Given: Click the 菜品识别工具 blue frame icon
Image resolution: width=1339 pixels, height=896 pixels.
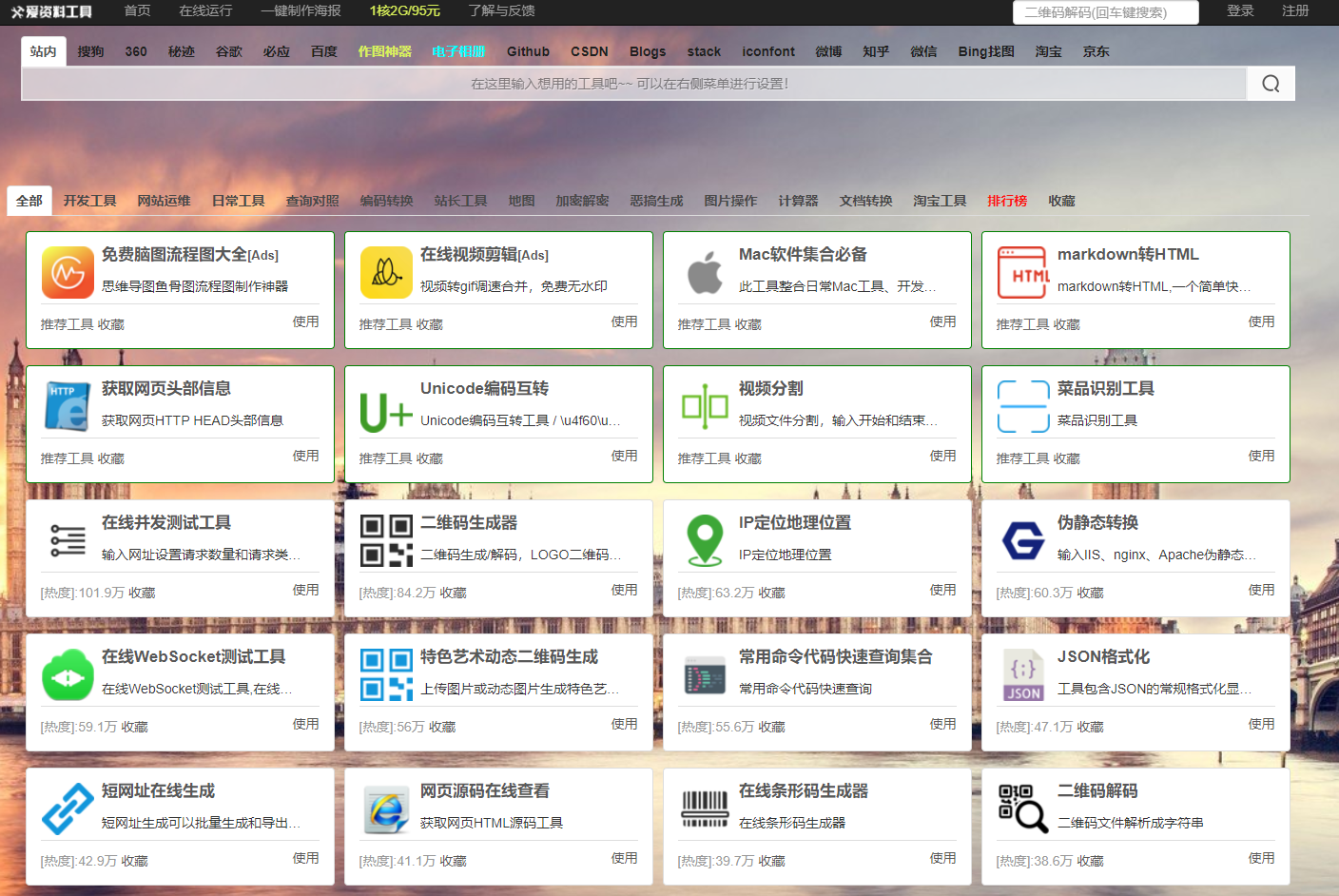Looking at the screenshot, I should click(1023, 406).
